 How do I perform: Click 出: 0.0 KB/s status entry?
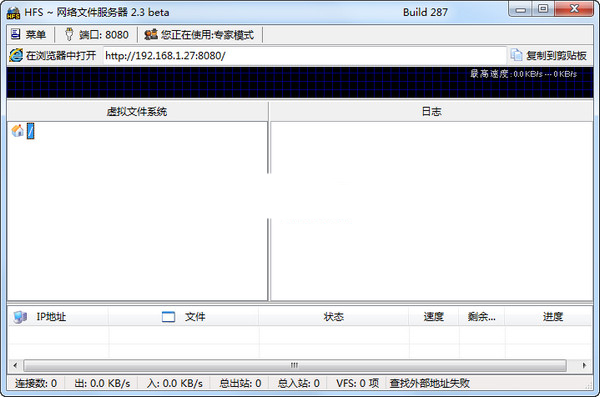pos(102,383)
